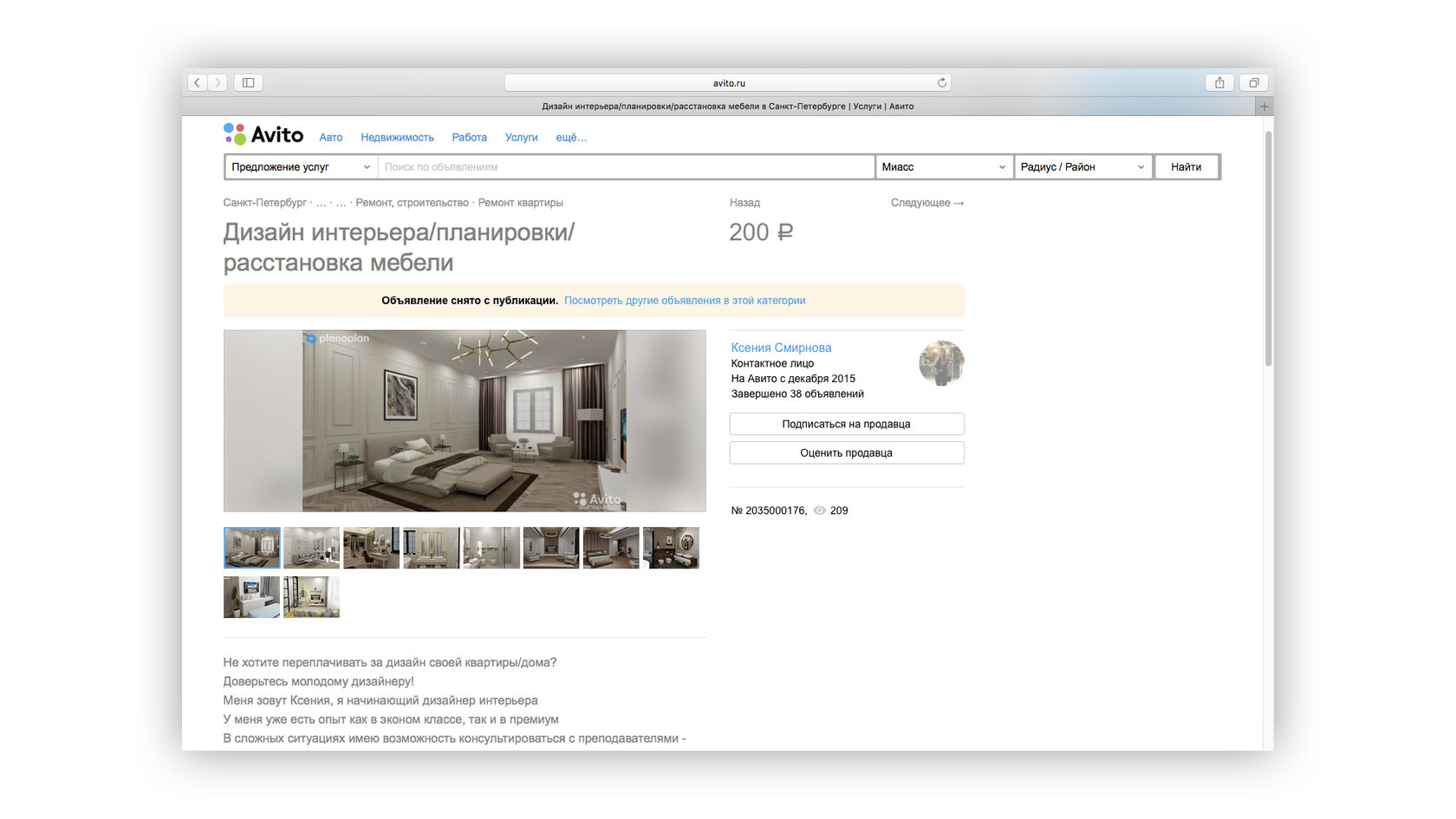The height and width of the screenshot is (819, 1456).
Task: Click the Поиск по объявлениям search field
Action: coord(626,166)
